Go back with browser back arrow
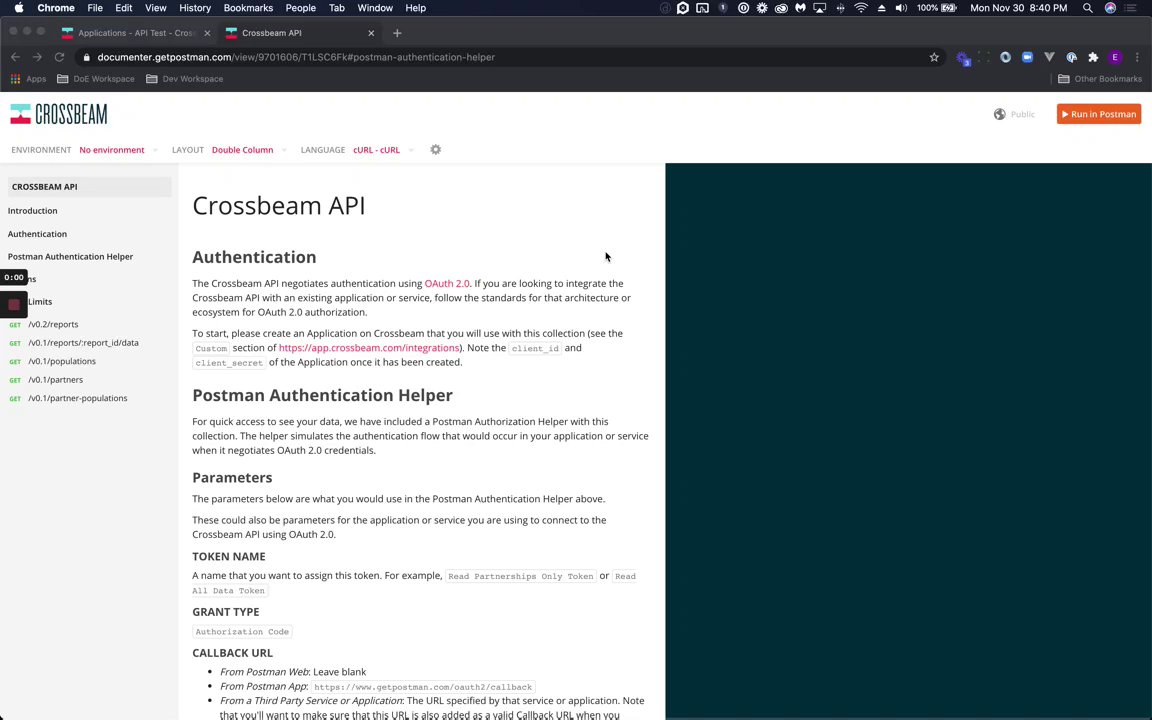This screenshot has width=1152, height=720. click(15, 57)
